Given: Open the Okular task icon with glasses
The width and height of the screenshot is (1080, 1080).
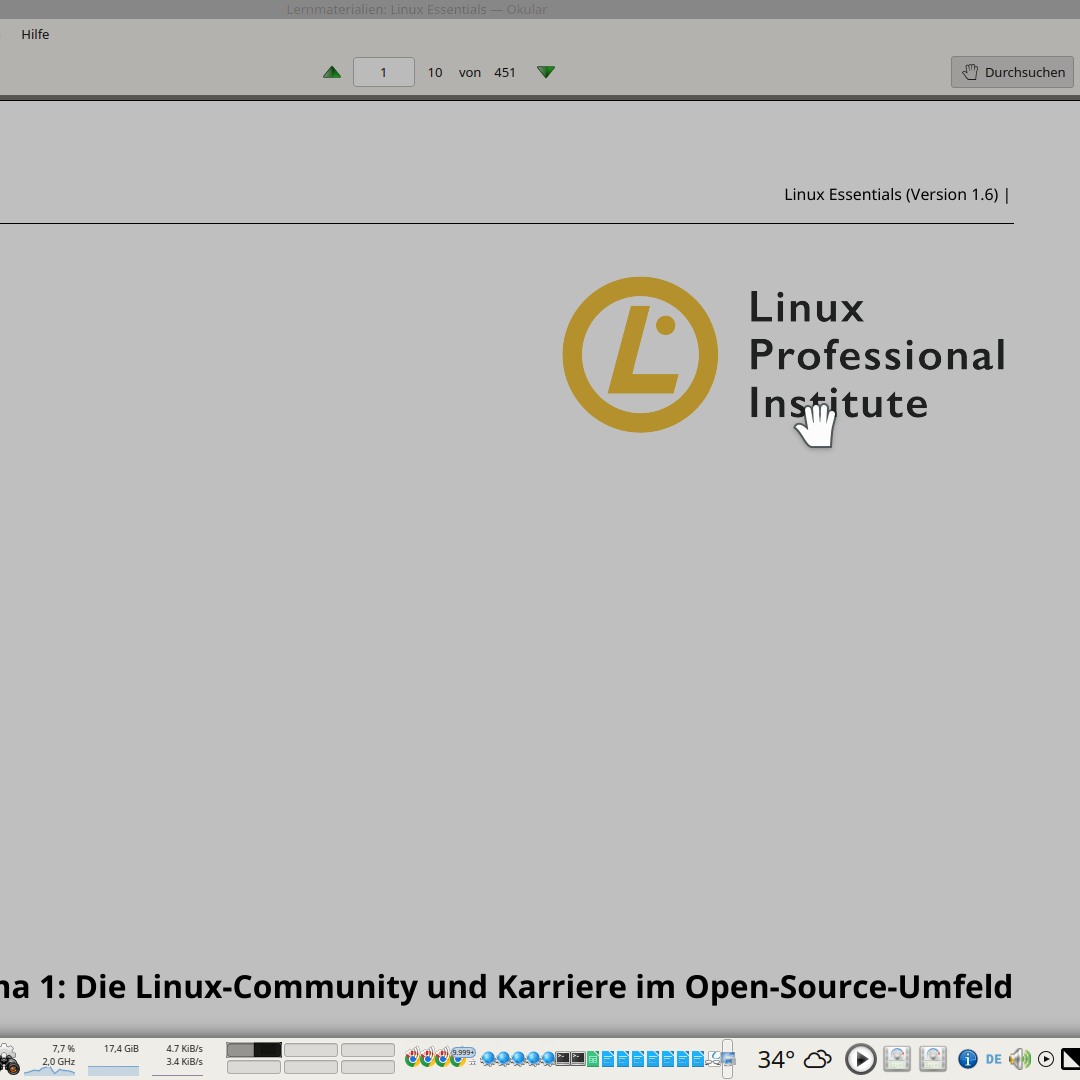Looking at the screenshot, I should 713,1059.
